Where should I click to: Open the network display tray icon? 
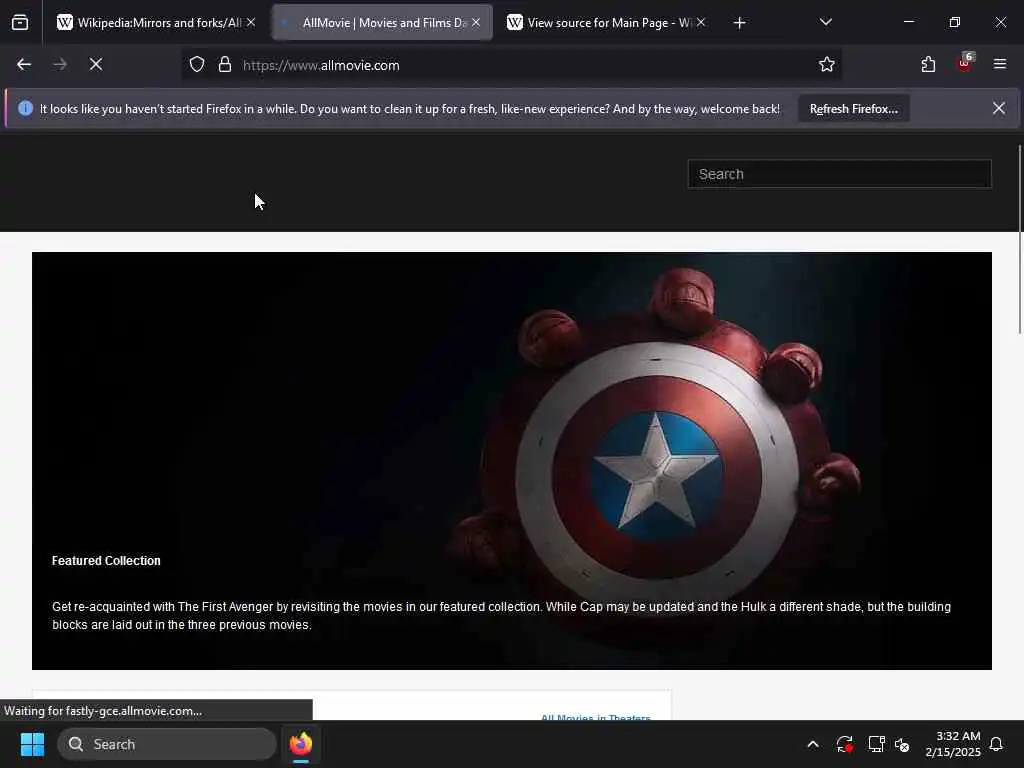pos(876,744)
